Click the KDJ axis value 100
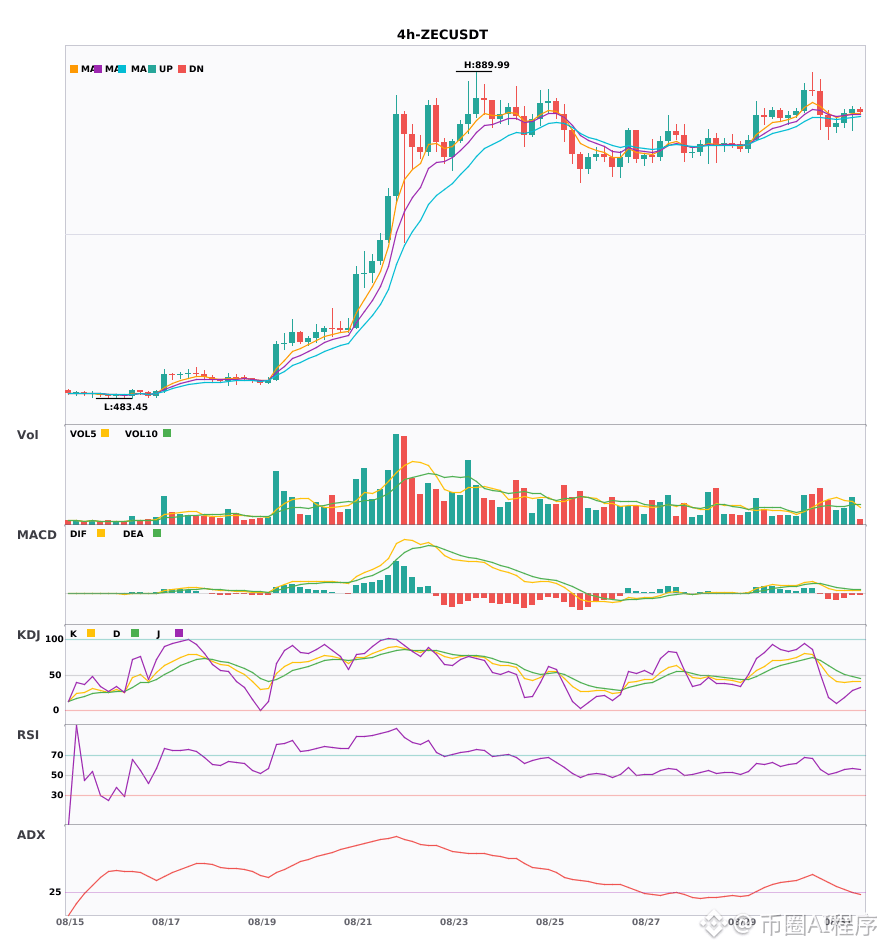The width and height of the screenshot is (885, 950). pyautogui.click(x=55, y=639)
